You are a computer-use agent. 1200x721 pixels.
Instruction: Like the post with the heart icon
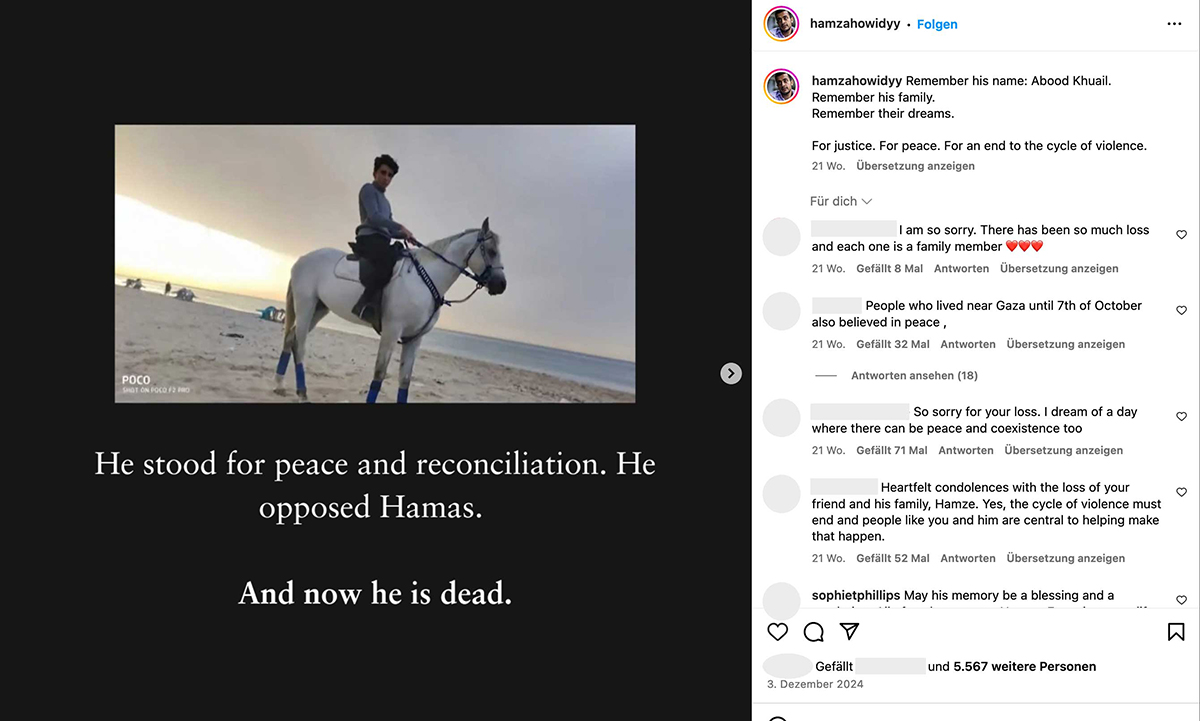point(778,631)
